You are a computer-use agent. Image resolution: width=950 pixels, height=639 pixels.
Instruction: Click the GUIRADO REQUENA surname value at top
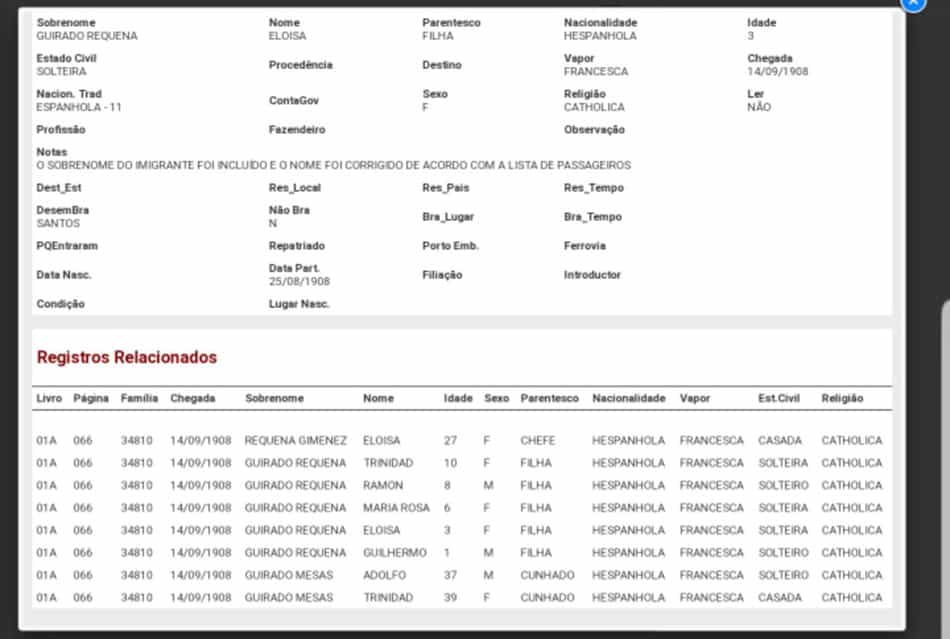87,36
